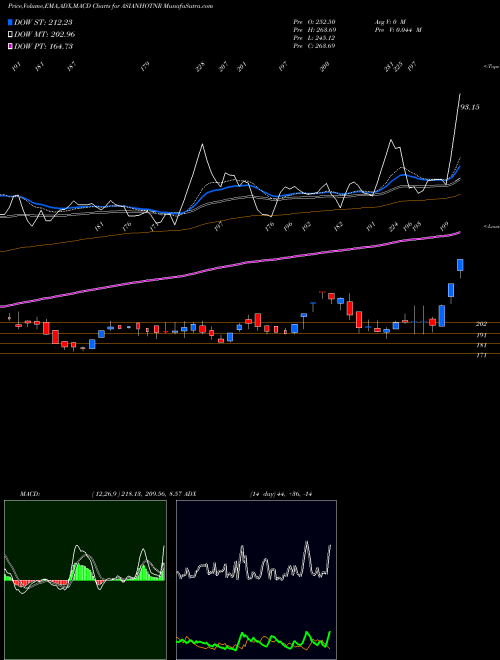
Task: Open the dark blue ADX chart panel
Action: tap(256, 580)
